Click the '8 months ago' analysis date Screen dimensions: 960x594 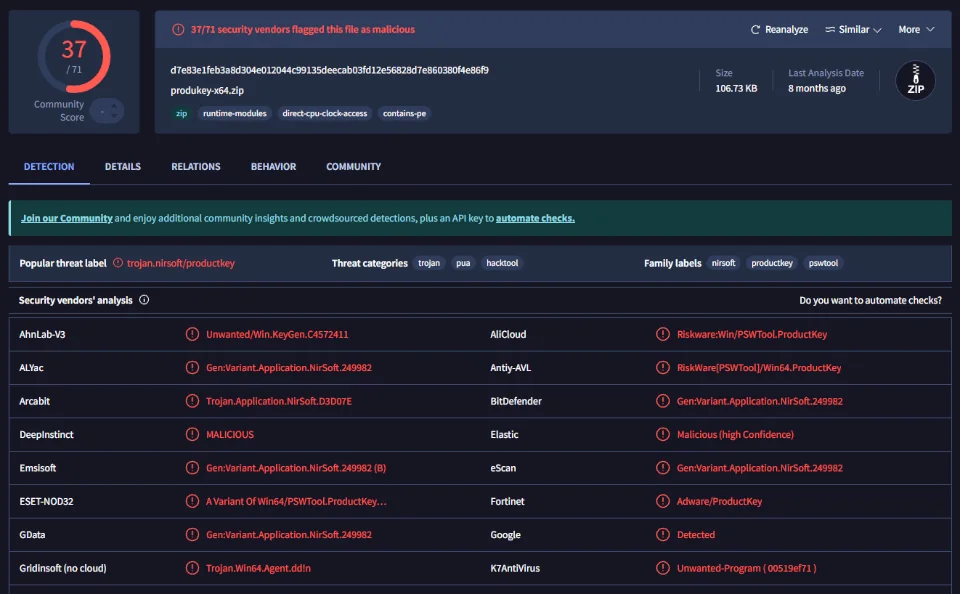point(817,88)
